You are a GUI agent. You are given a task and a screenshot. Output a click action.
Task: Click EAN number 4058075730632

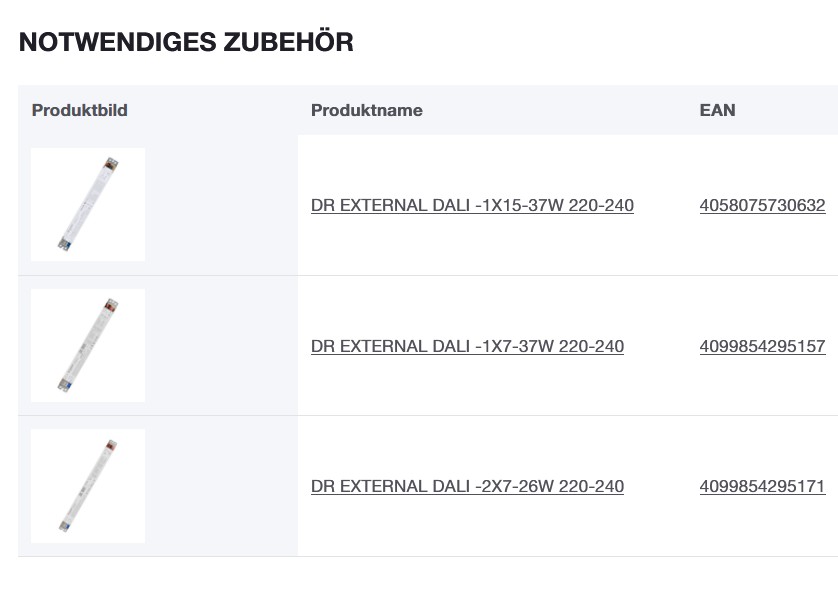pos(762,206)
